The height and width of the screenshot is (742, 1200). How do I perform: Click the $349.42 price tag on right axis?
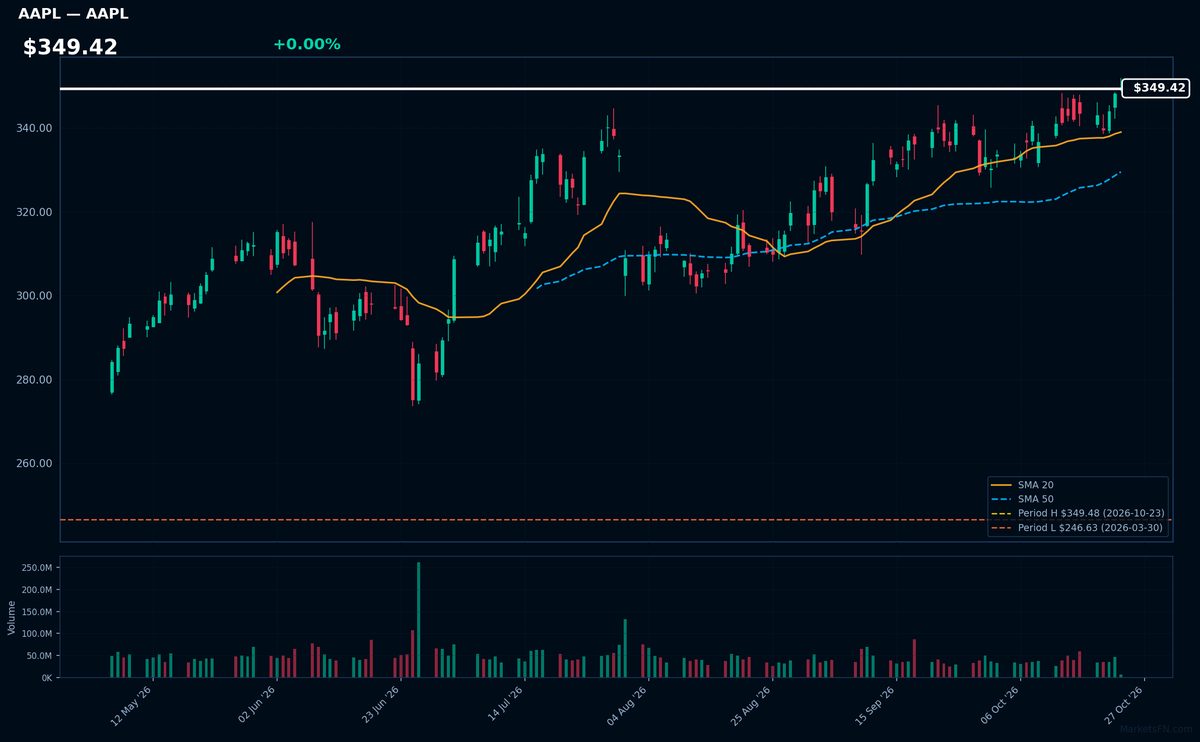coord(1157,88)
